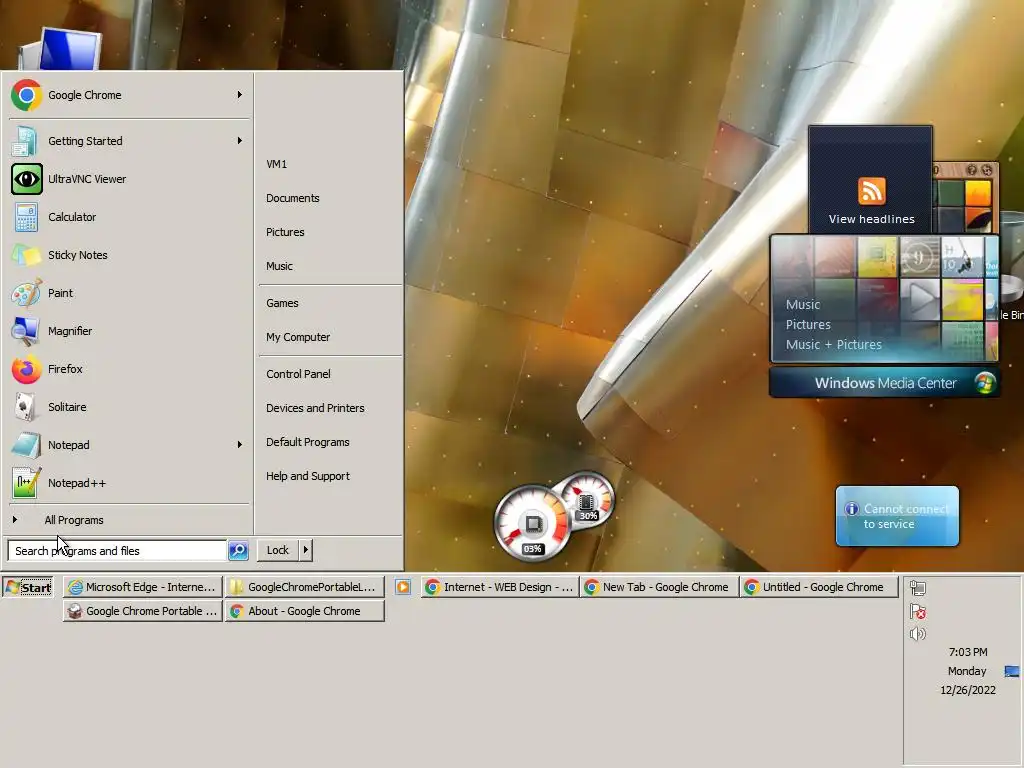Open Pictures from Start menu
1024x768 pixels.
(285, 232)
